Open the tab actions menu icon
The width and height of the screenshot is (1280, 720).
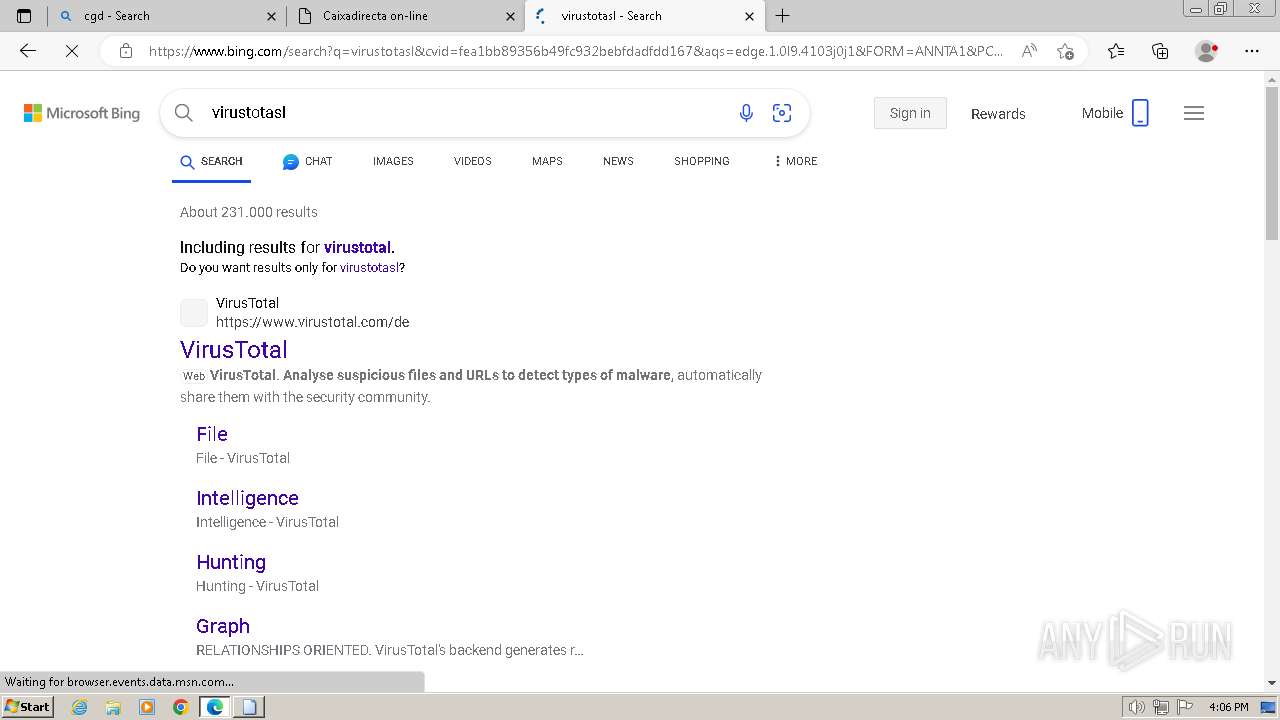pyautogui.click(x=24, y=16)
